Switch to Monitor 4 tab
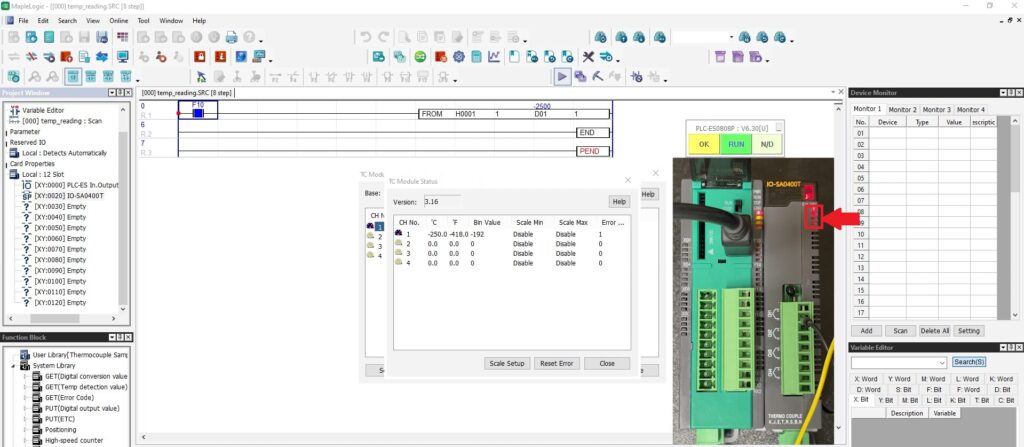 (x=970, y=110)
